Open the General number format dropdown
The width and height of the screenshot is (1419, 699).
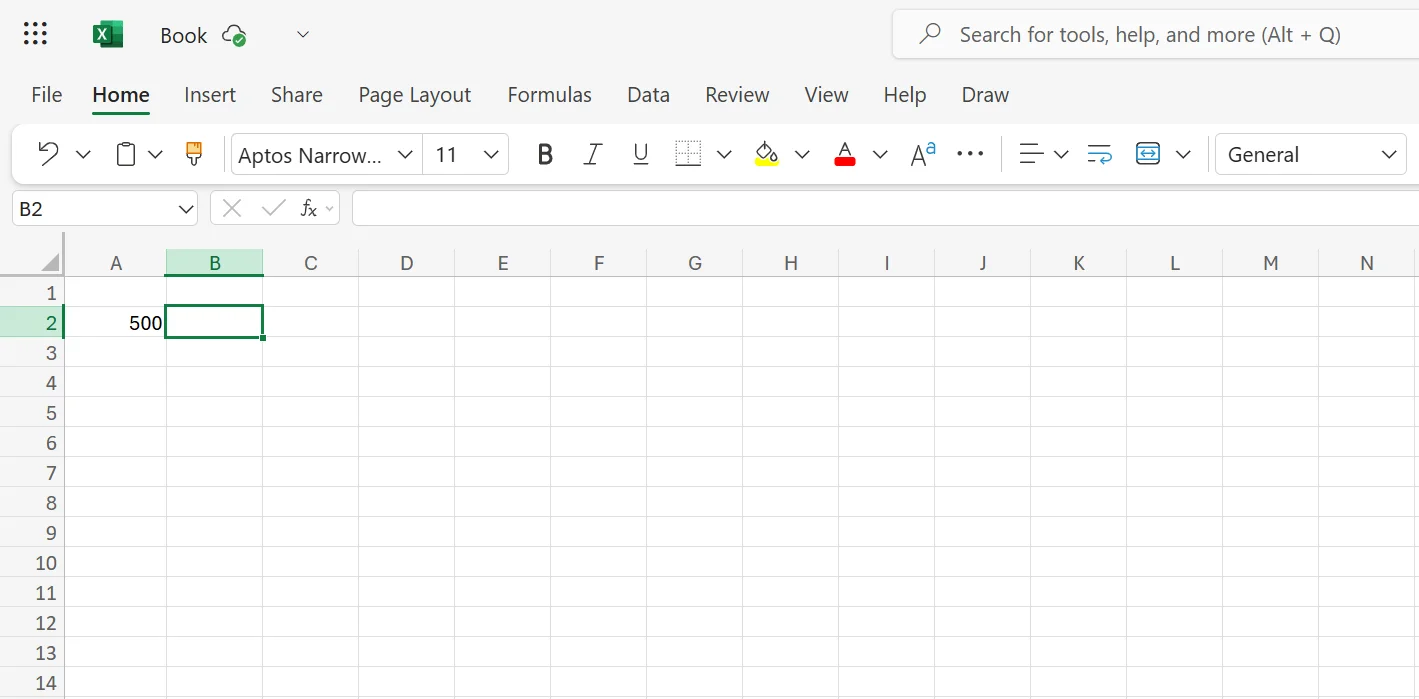coord(1389,154)
